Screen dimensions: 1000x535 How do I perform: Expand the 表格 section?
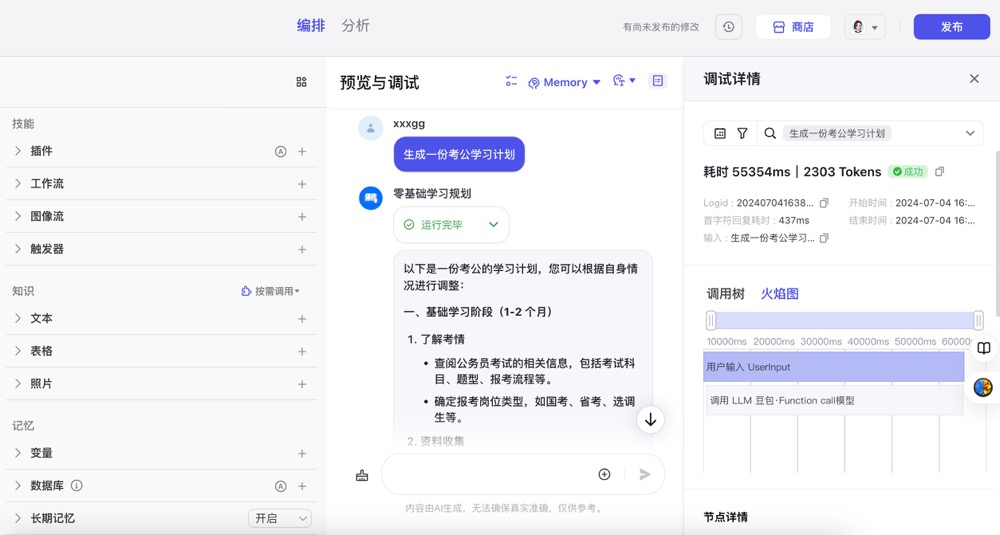coord(18,351)
